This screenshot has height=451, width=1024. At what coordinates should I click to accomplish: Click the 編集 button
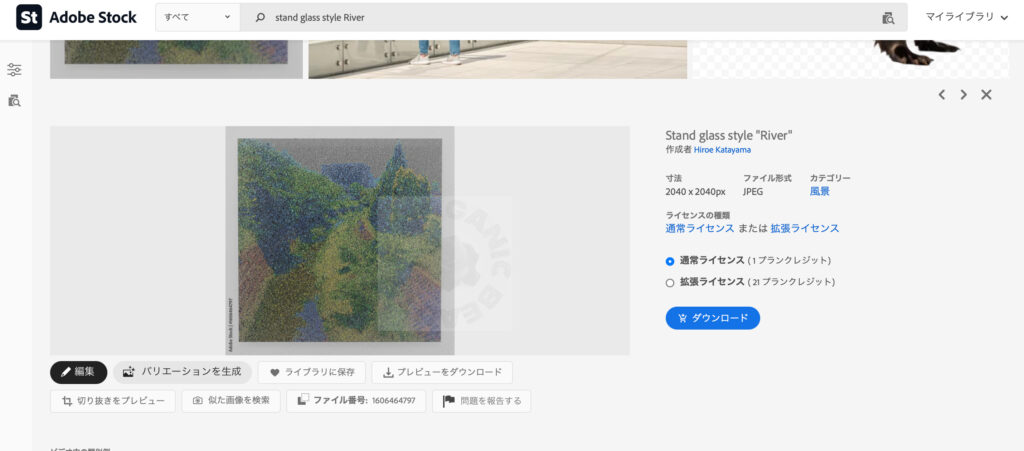(x=78, y=372)
